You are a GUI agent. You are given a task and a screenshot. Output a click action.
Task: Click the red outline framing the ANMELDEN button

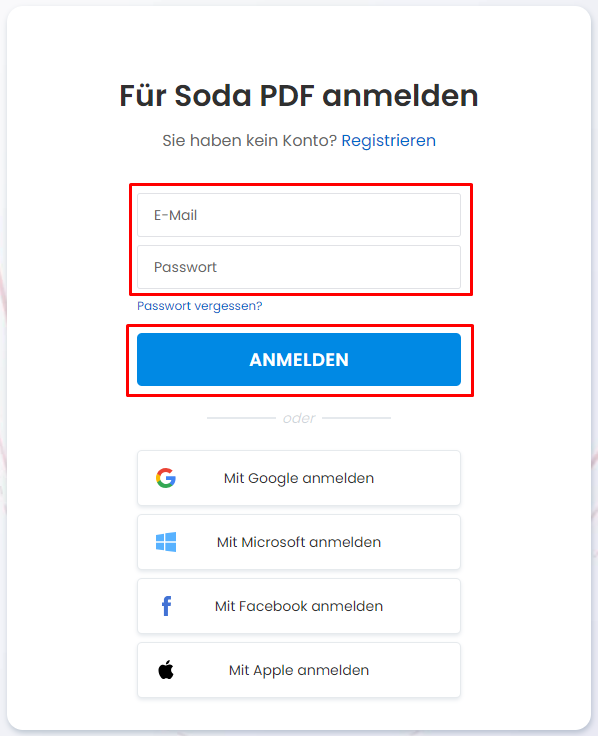(300, 325)
